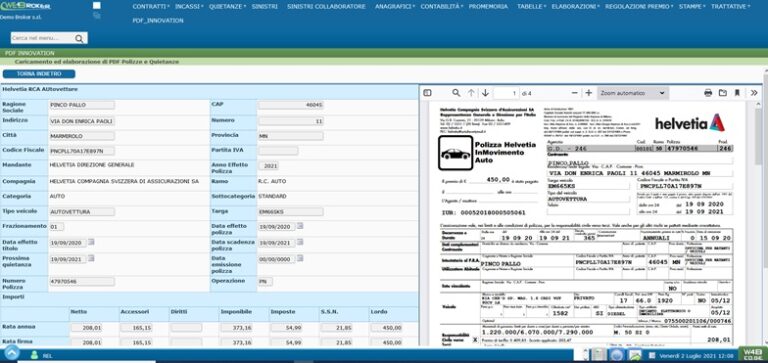Open the PDF search magnifier
The height and width of the screenshot is (363, 768).
pos(456,93)
